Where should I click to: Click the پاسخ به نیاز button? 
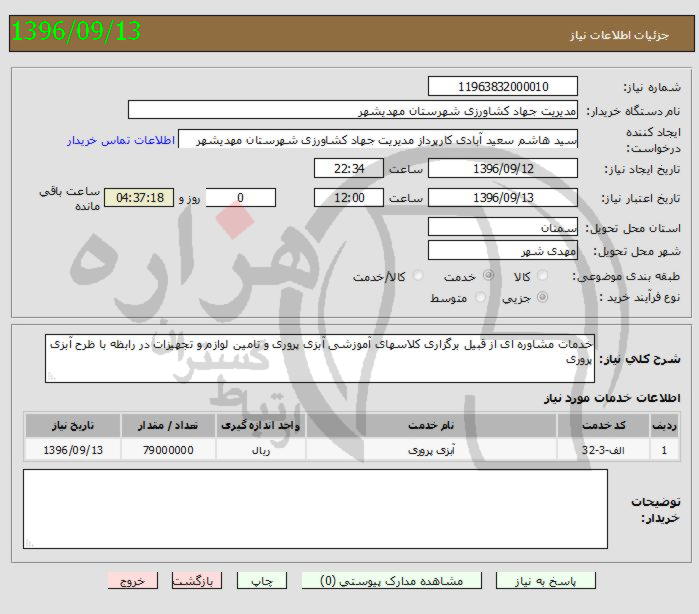tap(546, 581)
